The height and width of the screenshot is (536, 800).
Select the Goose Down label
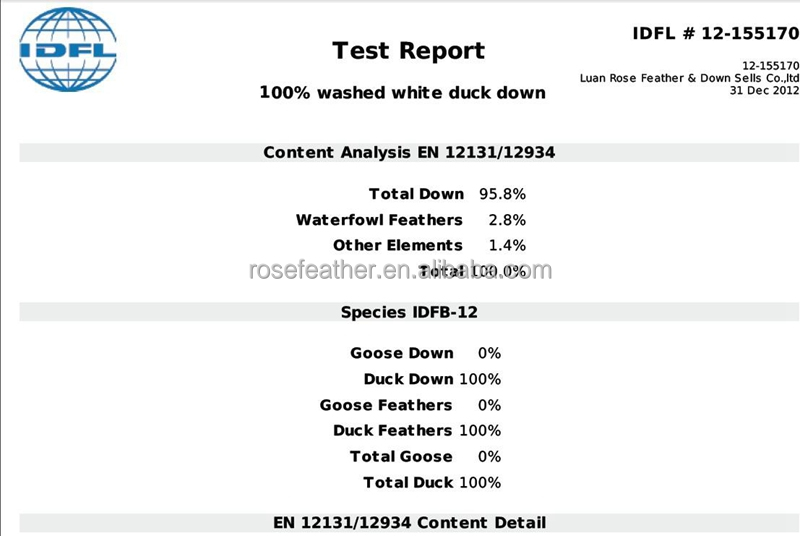point(402,353)
